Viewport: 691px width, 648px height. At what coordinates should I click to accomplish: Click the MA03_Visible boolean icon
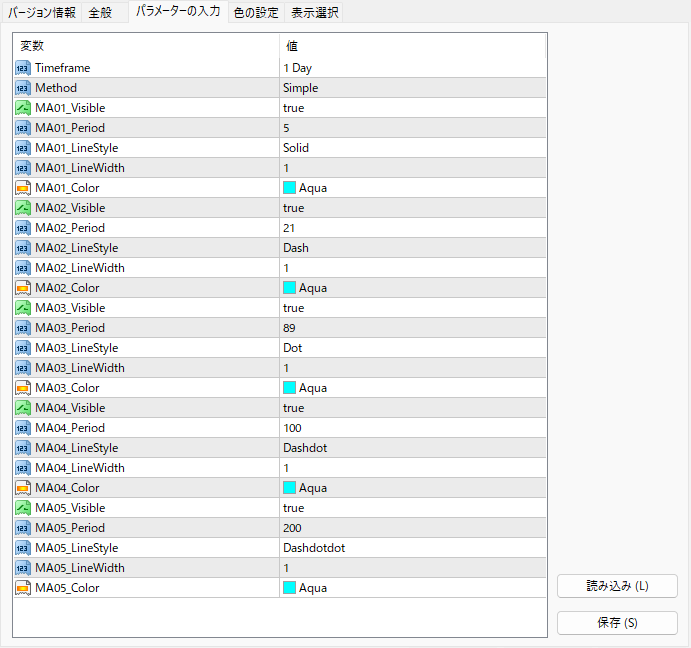pyautogui.click(x=23, y=308)
